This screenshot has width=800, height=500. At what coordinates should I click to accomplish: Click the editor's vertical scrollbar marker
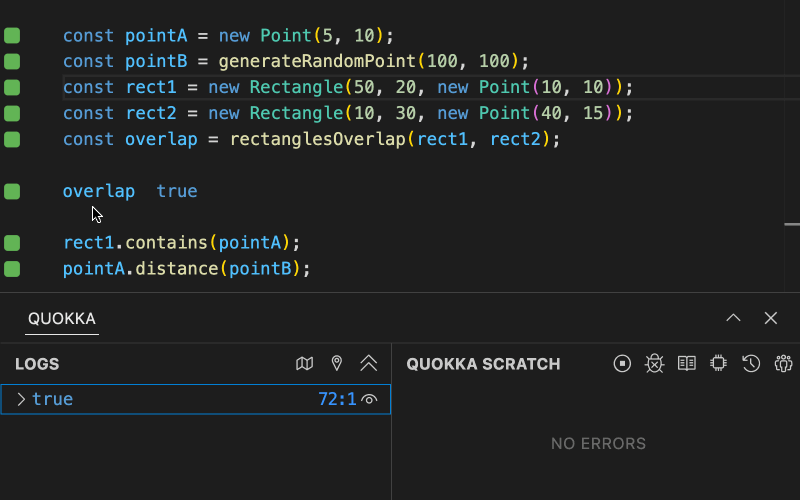point(792,225)
